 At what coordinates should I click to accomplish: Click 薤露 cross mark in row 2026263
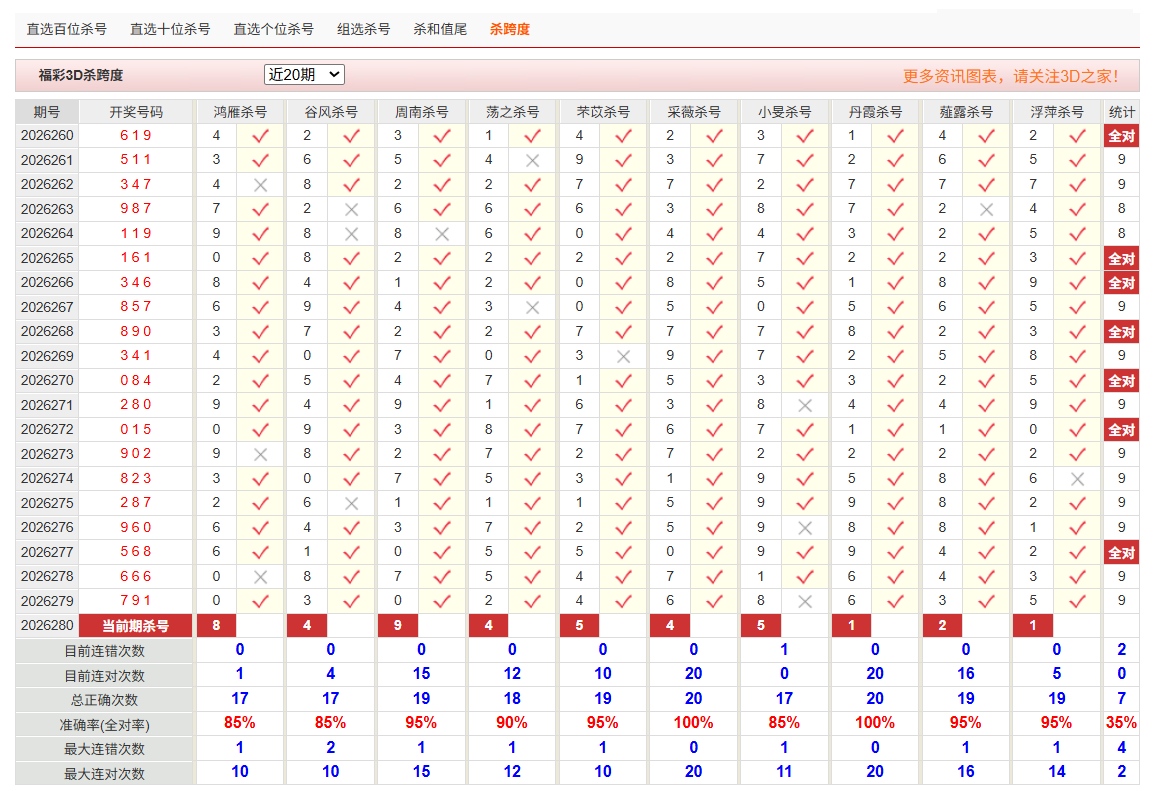(987, 210)
